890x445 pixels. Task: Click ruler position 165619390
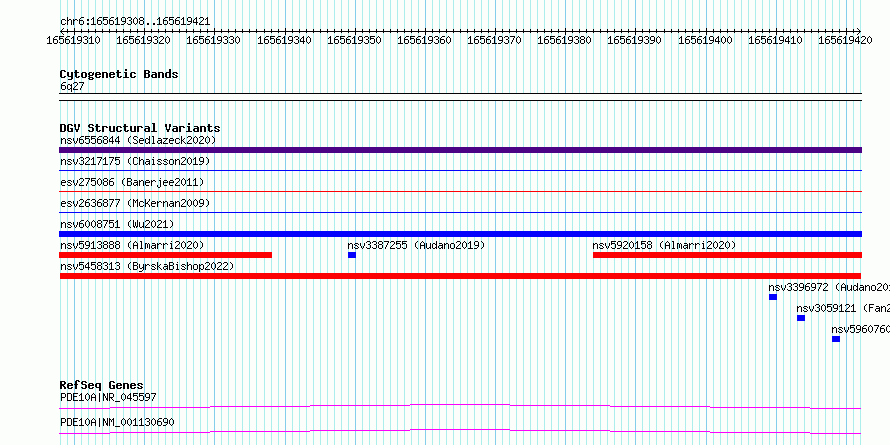pos(635,40)
